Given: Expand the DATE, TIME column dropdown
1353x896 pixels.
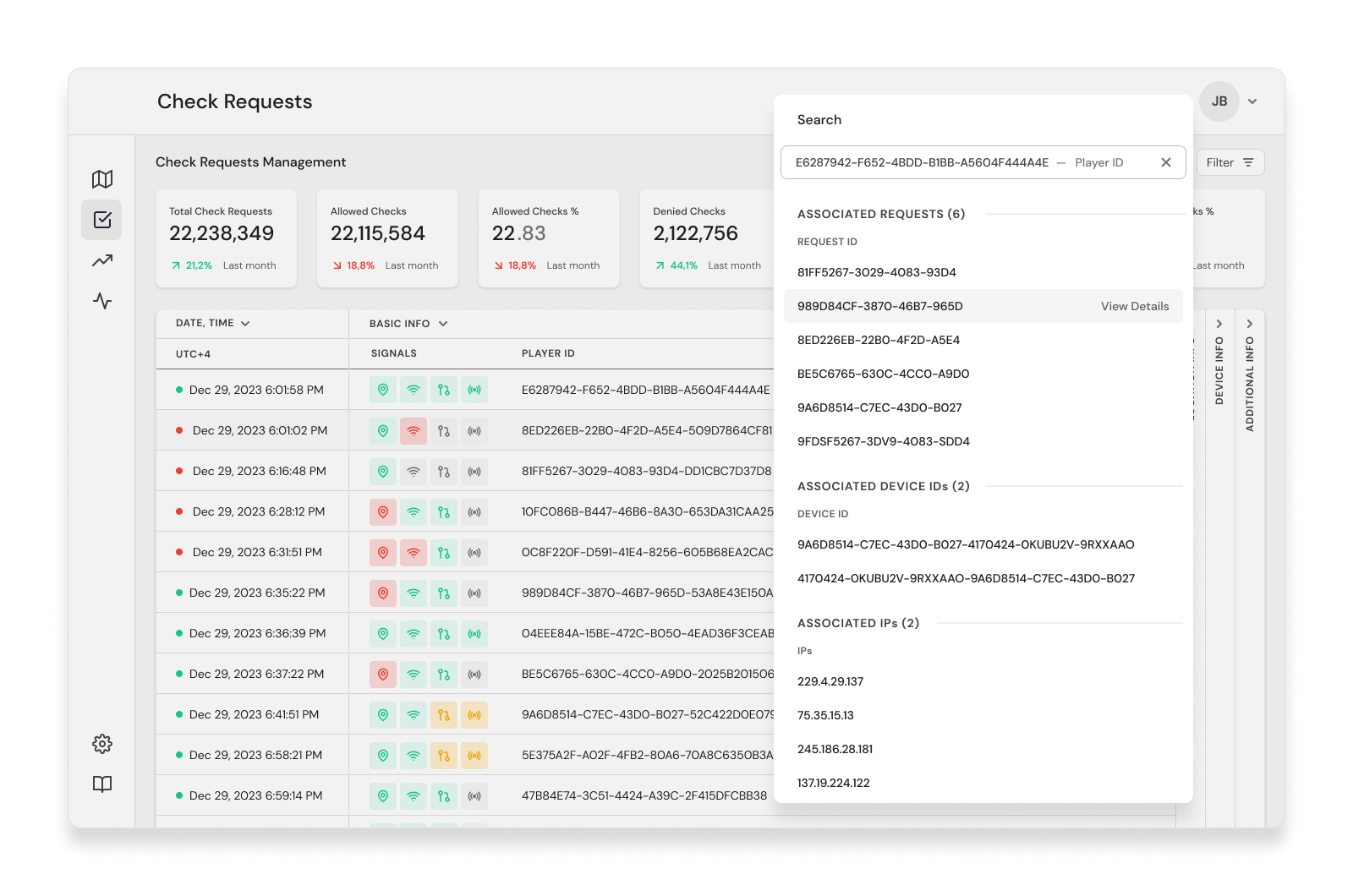Looking at the screenshot, I should coord(245,324).
